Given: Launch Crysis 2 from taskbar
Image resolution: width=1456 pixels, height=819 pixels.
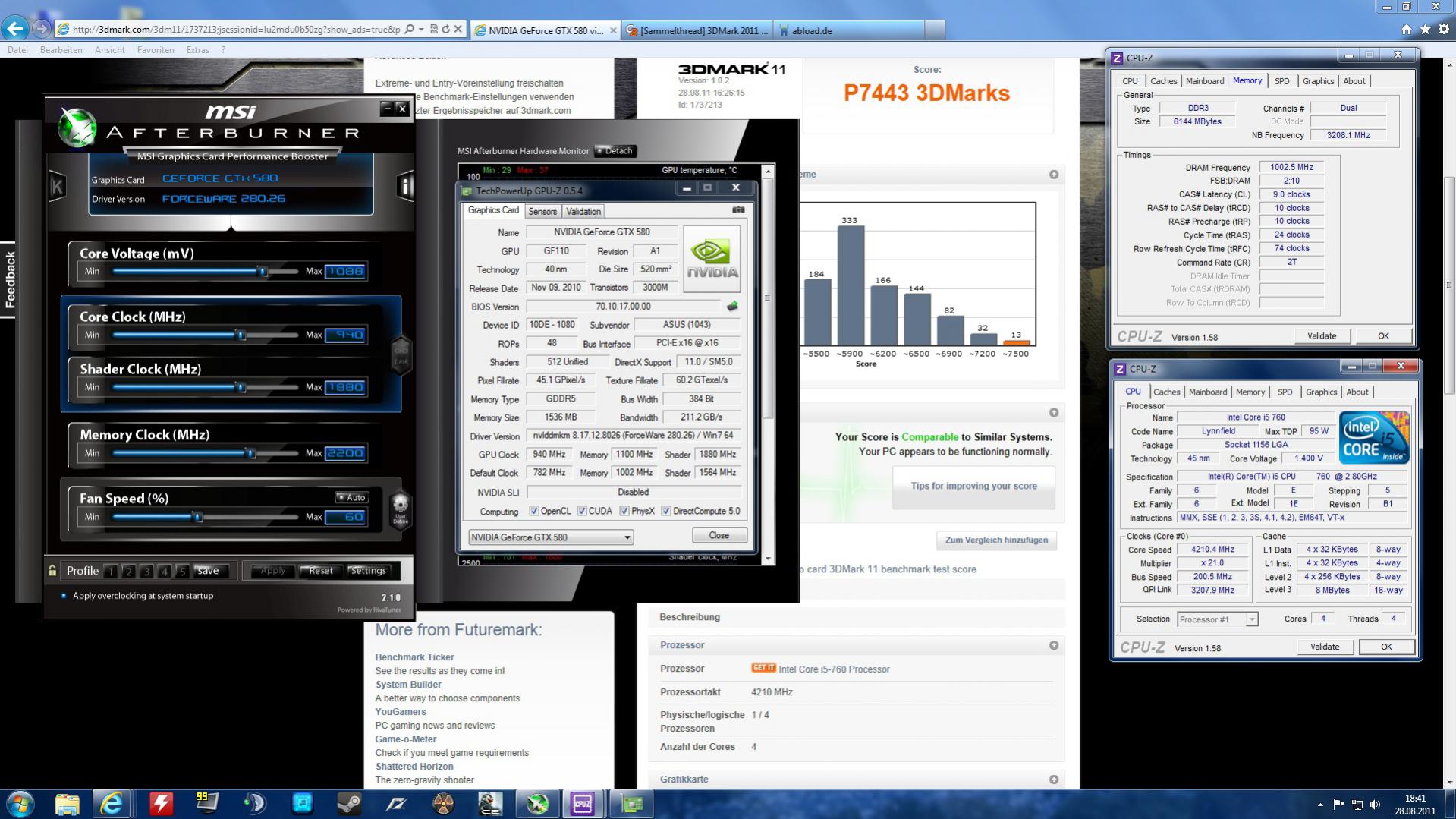Looking at the screenshot, I should pos(490,803).
